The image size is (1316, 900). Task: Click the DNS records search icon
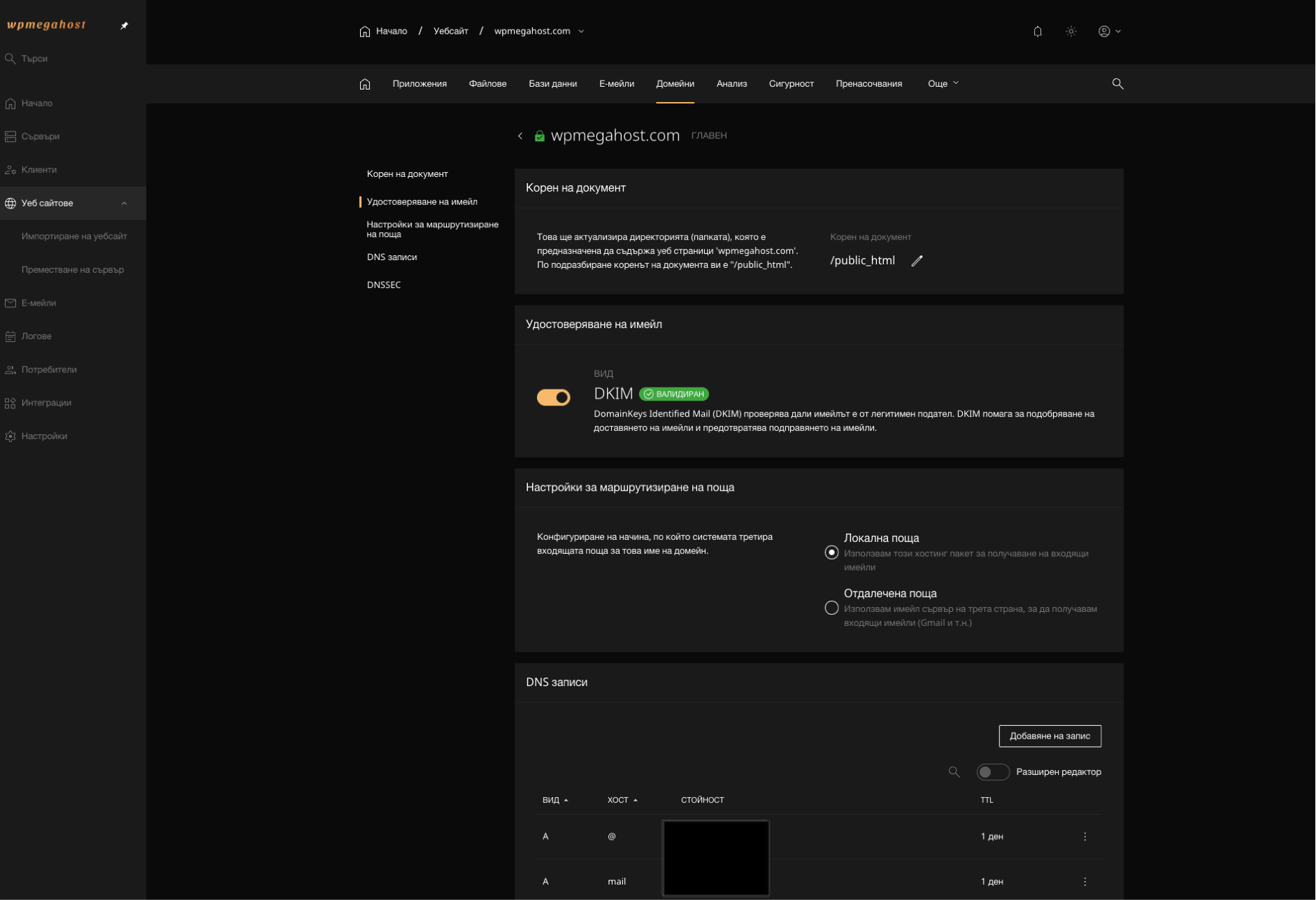[x=954, y=772]
